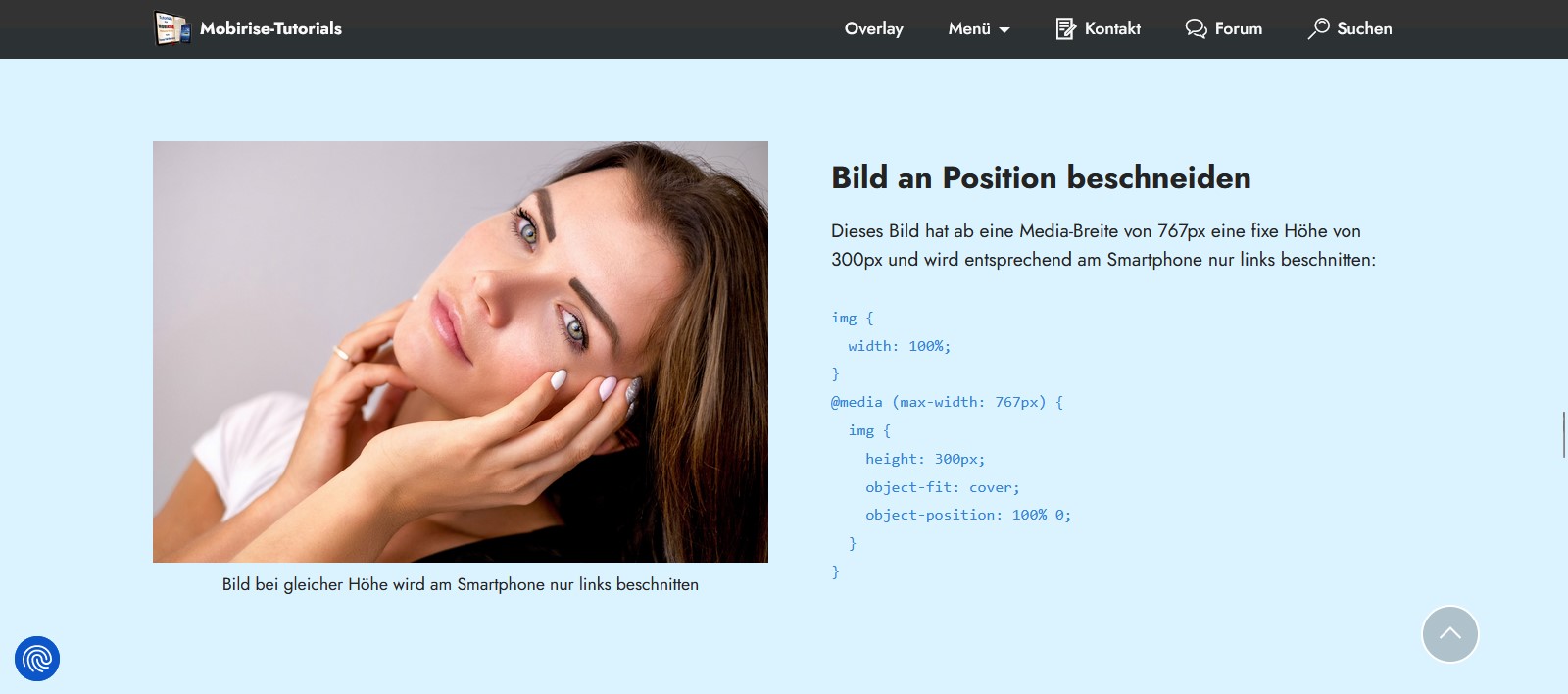
Task: Click the woman portrait photo
Action: pyautogui.click(x=461, y=351)
